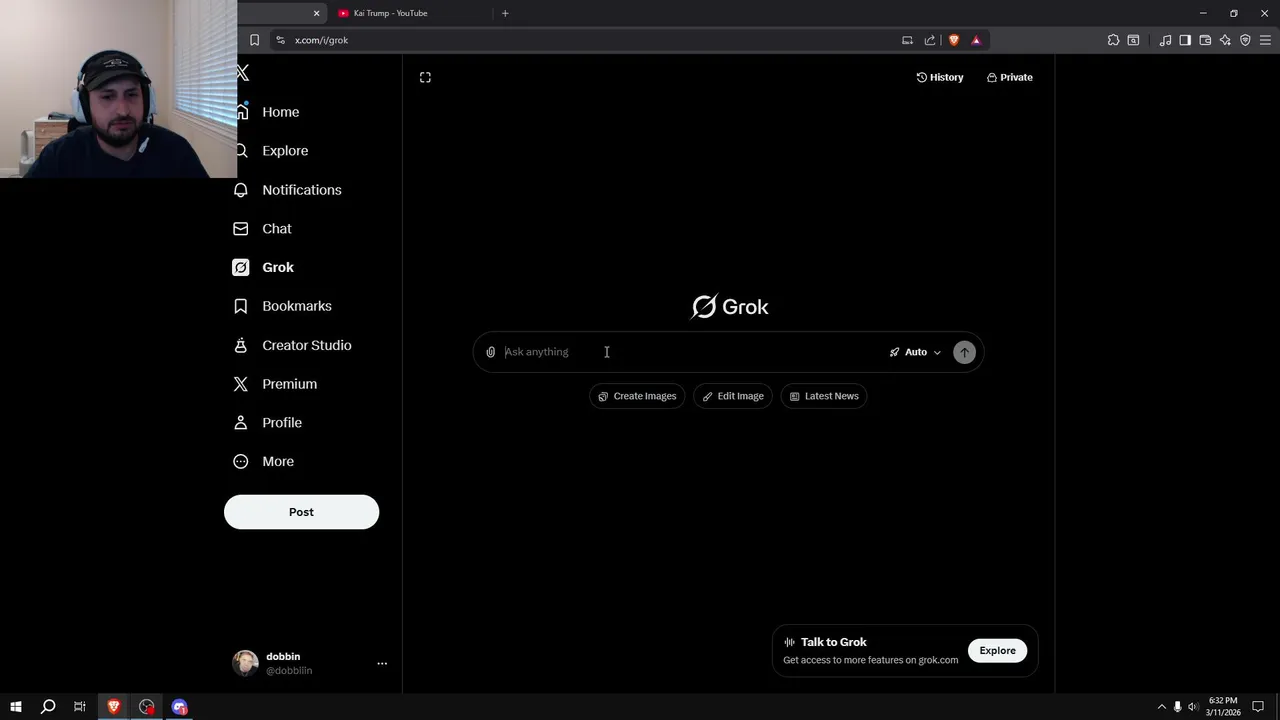Click the volume speaker tray icon
This screenshot has width=1280, height=720.
[x=1193, y=707]
